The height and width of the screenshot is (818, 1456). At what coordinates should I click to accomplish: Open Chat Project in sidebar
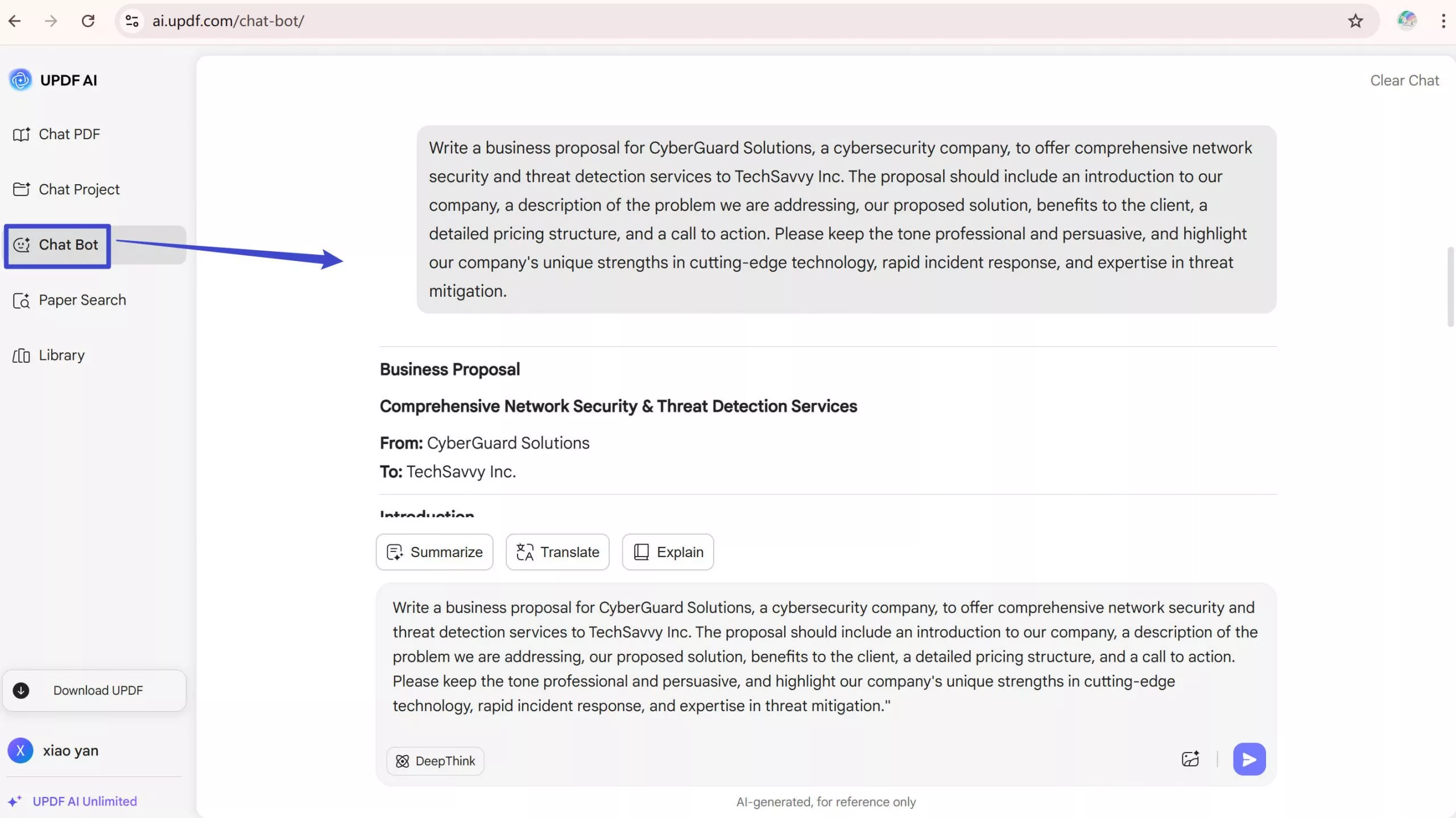78,189
